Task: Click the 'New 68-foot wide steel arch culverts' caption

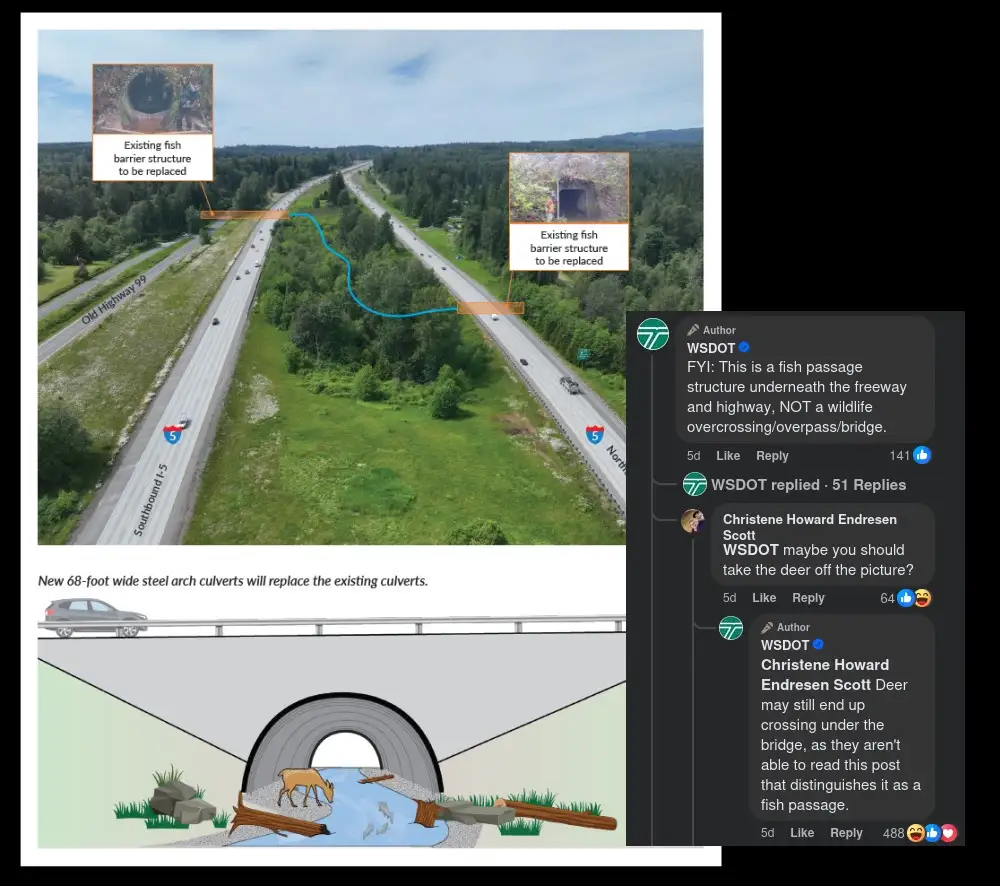Action: 233,581
